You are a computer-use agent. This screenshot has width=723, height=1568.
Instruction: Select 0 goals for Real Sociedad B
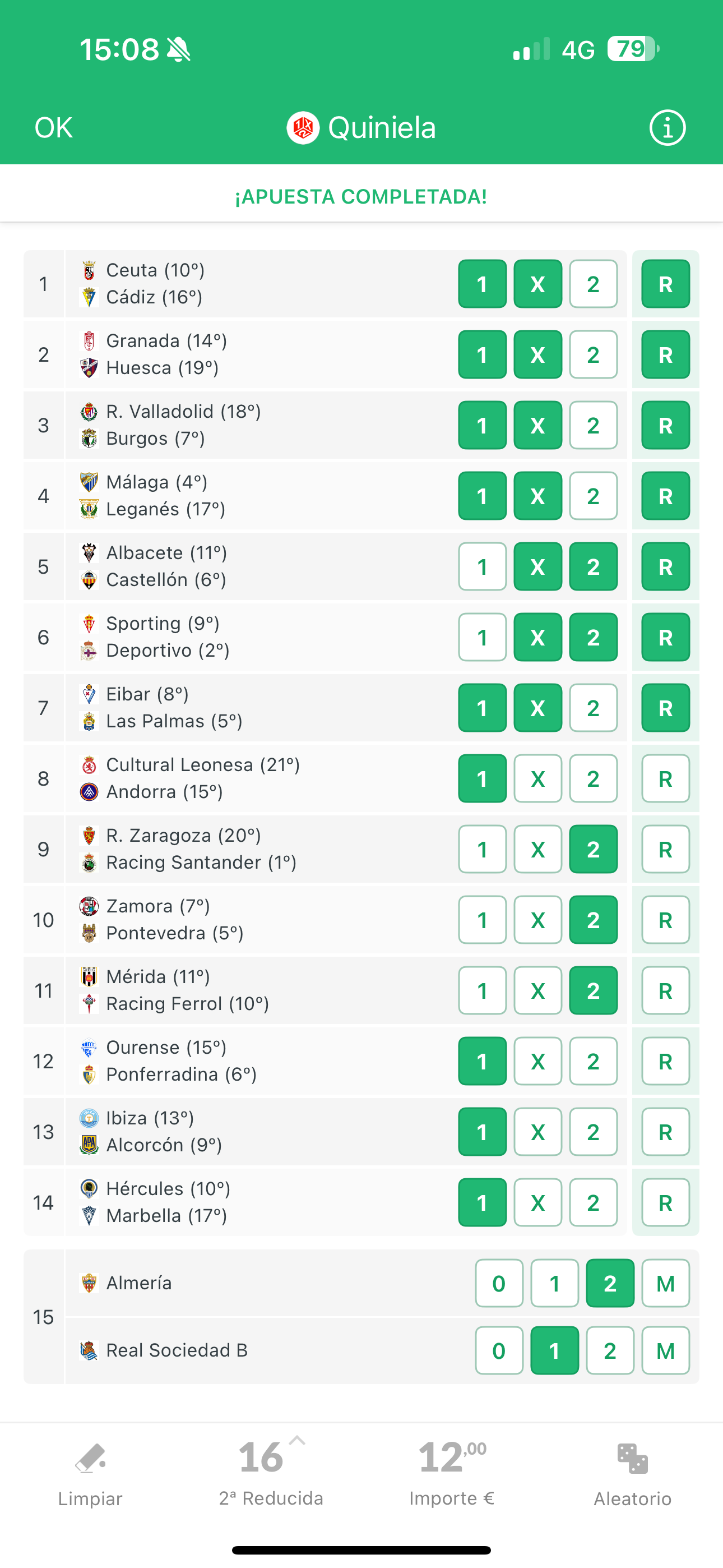498,1351
